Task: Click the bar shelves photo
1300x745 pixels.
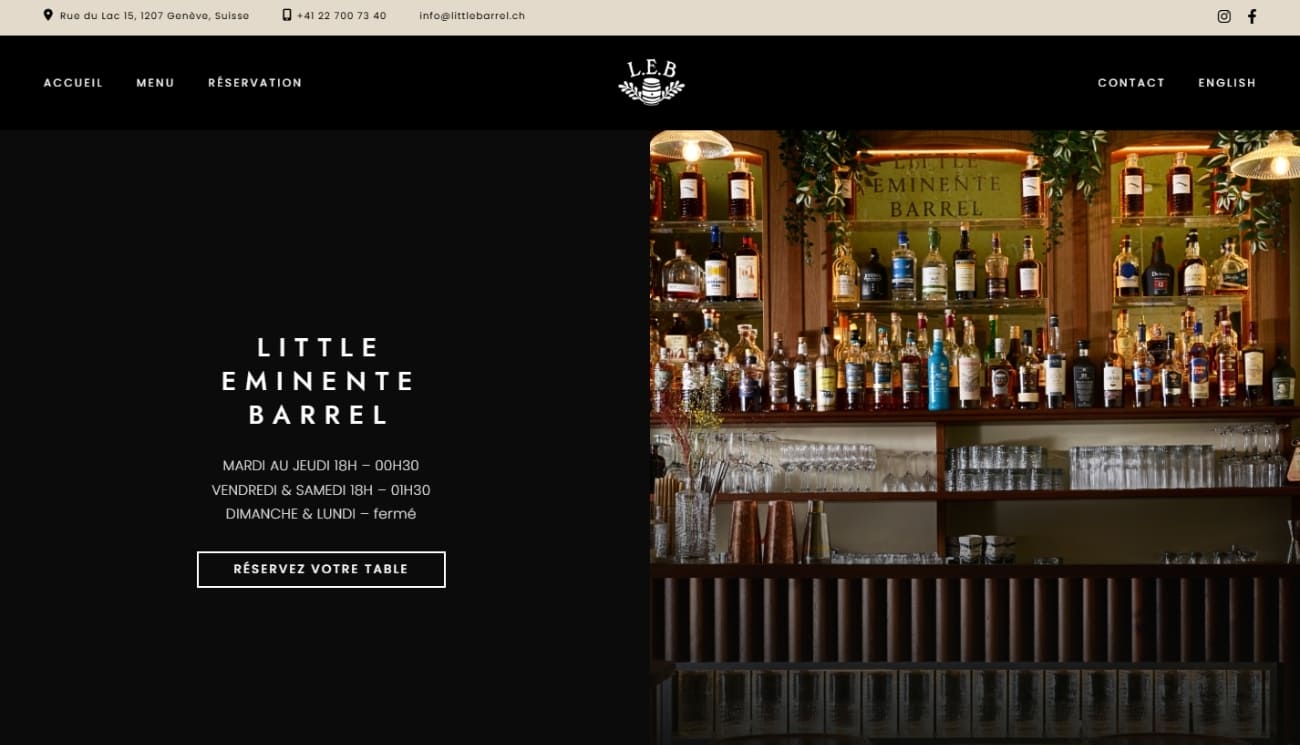Action: [x=975, y=437]
